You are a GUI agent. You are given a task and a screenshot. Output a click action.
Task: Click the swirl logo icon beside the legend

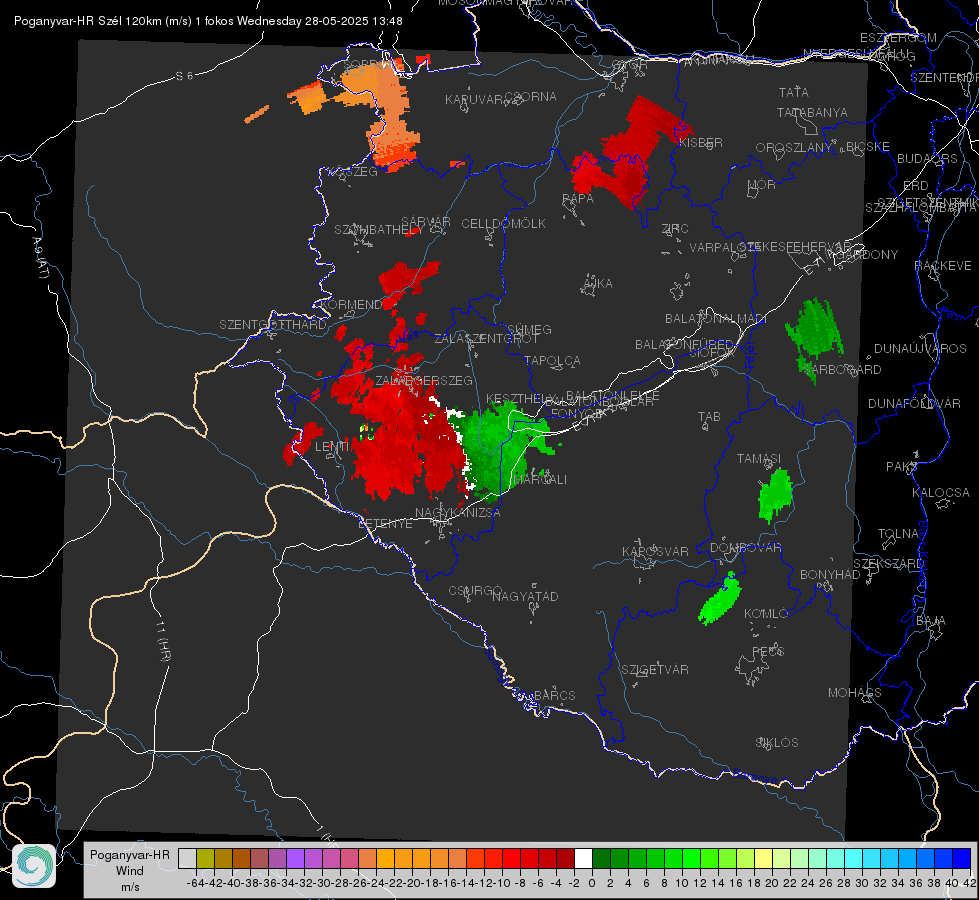pos(34,866)
